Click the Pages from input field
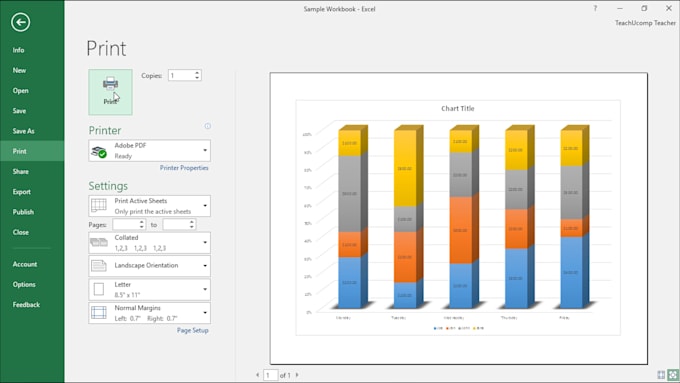 [x=129, y=224]
